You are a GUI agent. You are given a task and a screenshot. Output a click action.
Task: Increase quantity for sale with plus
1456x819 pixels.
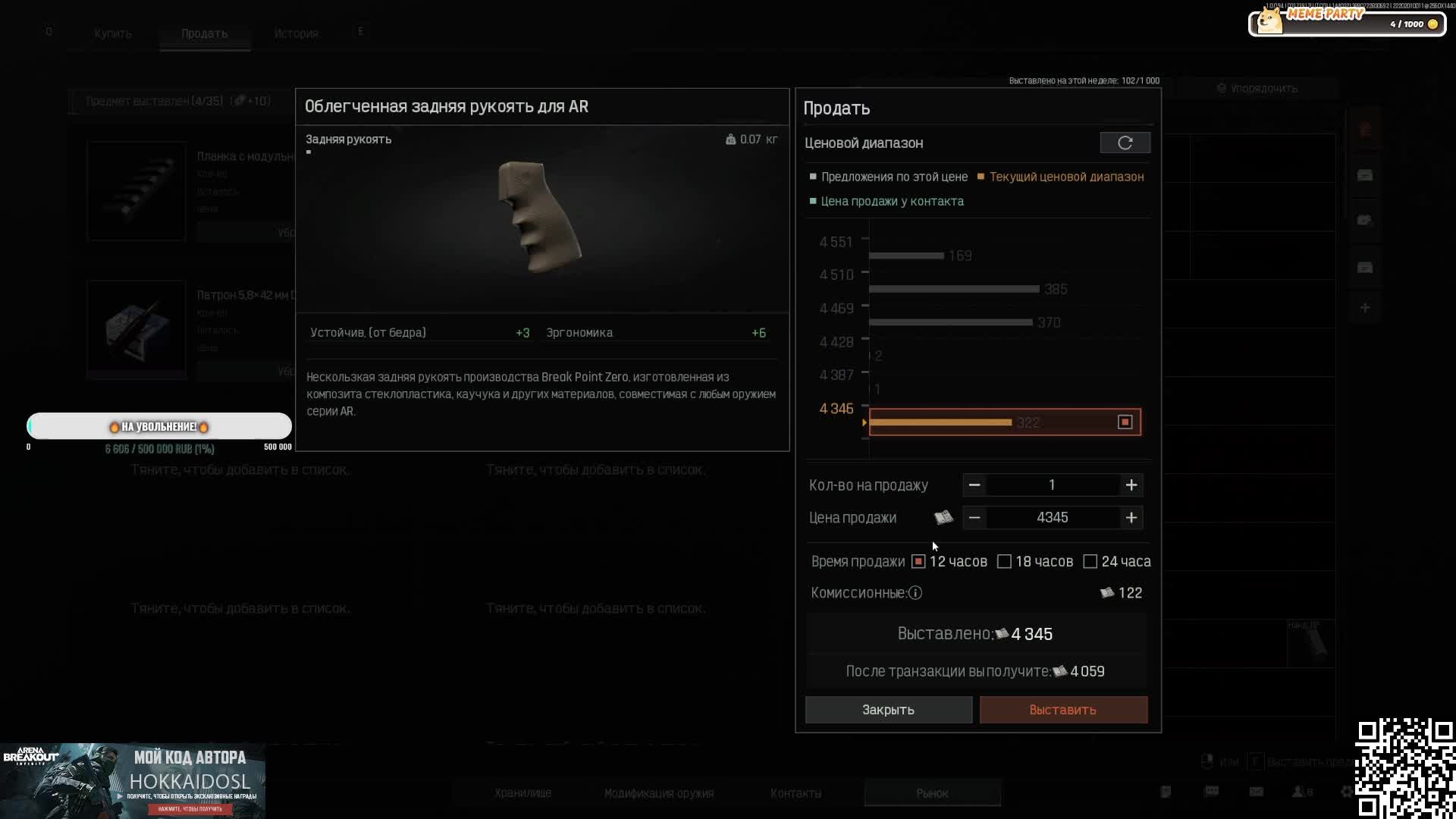(1131, 485)
